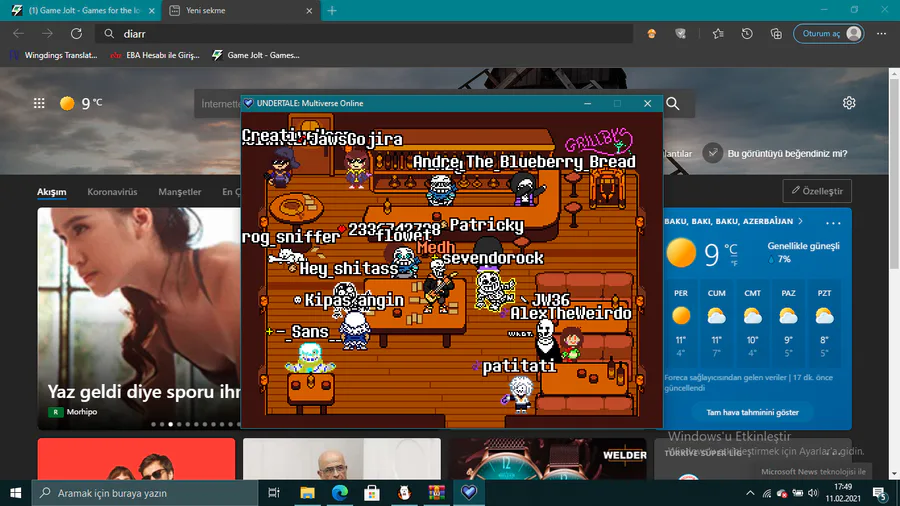Expand the Baku location chevron in the weather card
Viewport: 900px width, 506px height.
[x=801, y=221]
